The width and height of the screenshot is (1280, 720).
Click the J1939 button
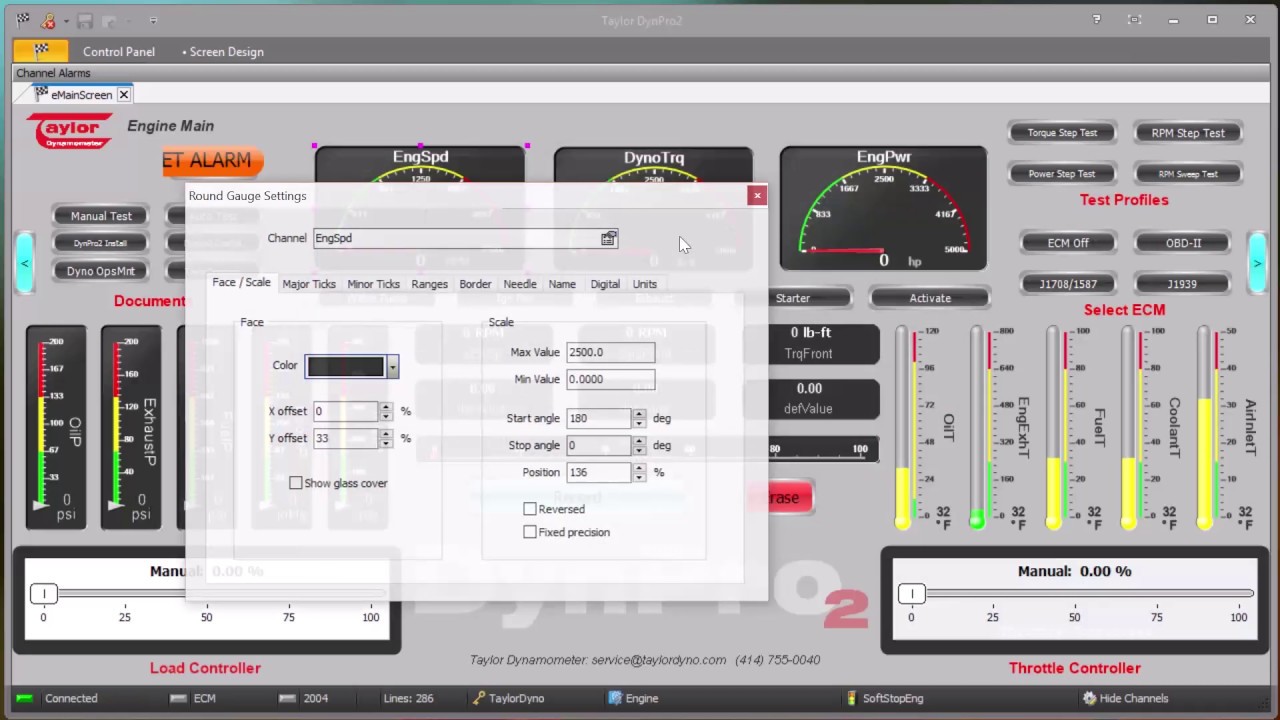1184,284
